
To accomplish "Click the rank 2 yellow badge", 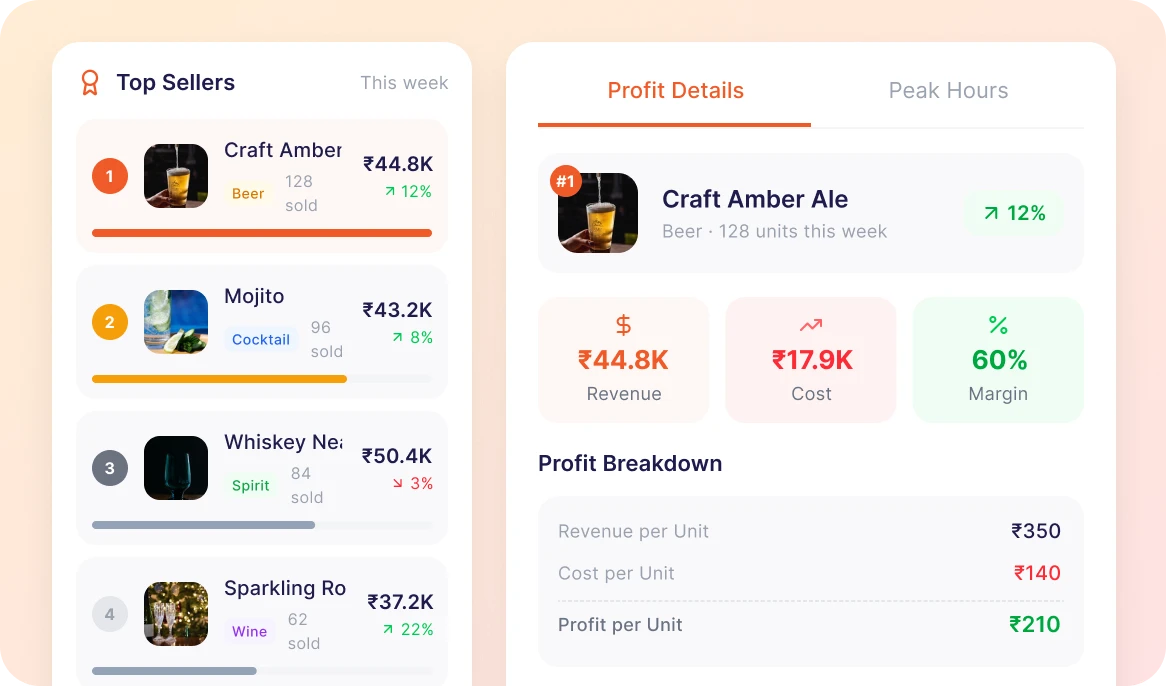I will click(110, 322).
